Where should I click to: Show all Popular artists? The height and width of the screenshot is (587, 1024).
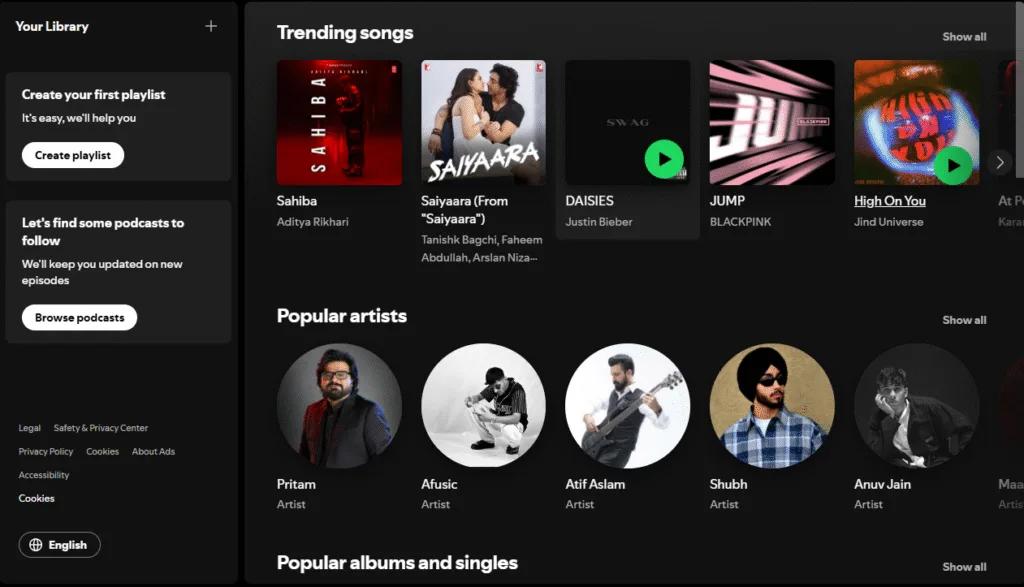point(964,320)
